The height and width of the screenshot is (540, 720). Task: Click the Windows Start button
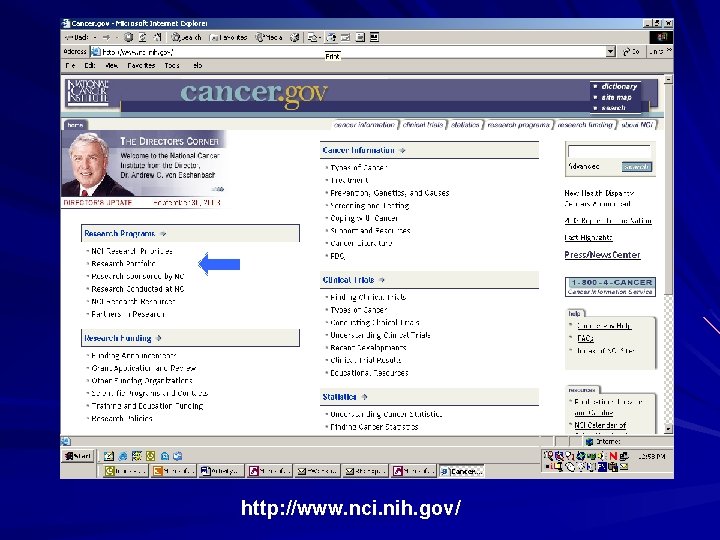78,456
